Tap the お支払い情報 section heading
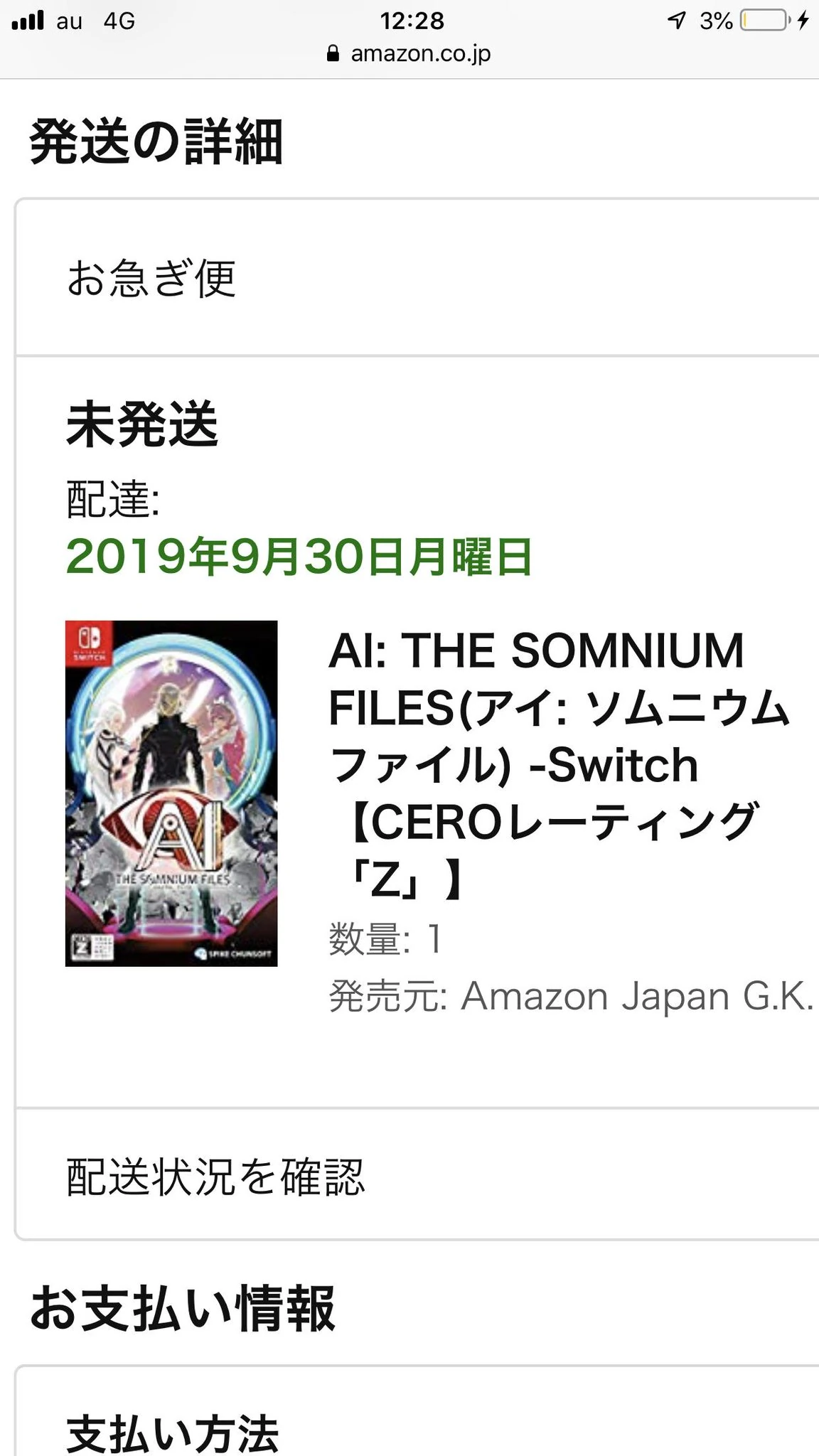 tap(183, 1307)
